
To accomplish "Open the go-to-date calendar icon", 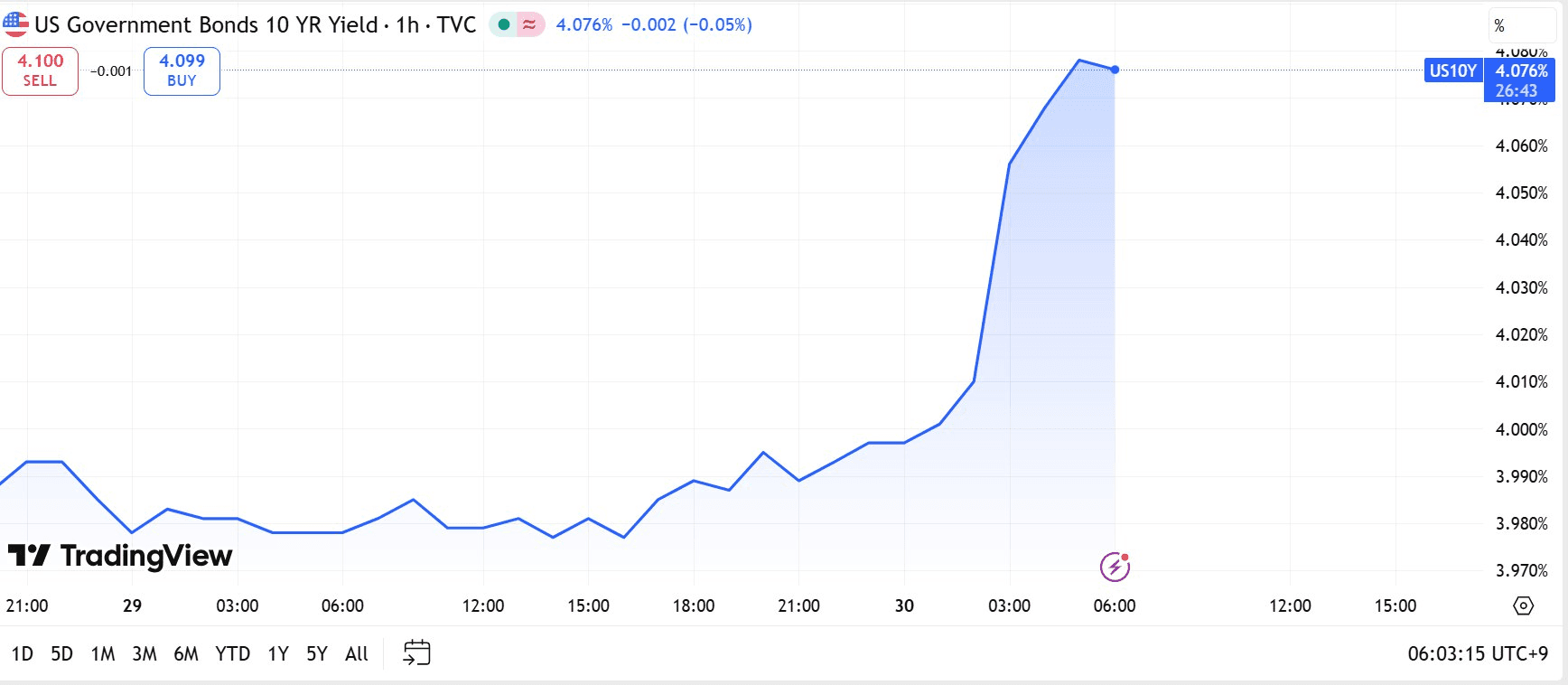I will click(416, 652).
